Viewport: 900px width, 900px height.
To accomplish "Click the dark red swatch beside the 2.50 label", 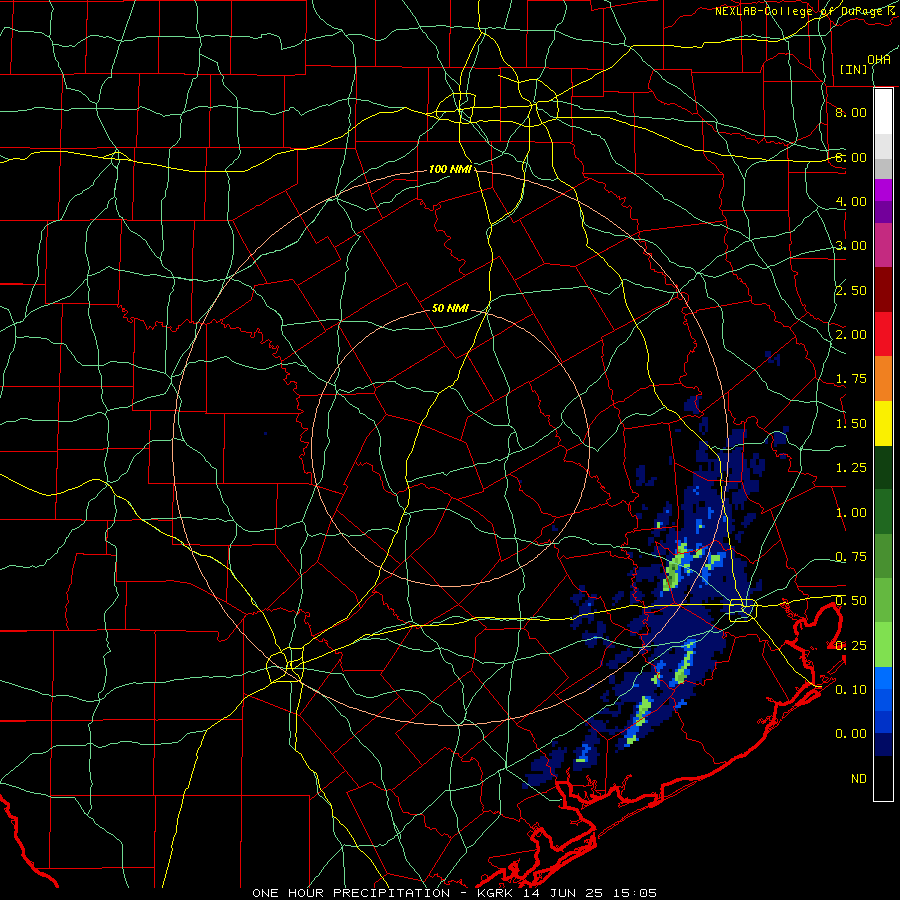I will (x=883, y=290).
